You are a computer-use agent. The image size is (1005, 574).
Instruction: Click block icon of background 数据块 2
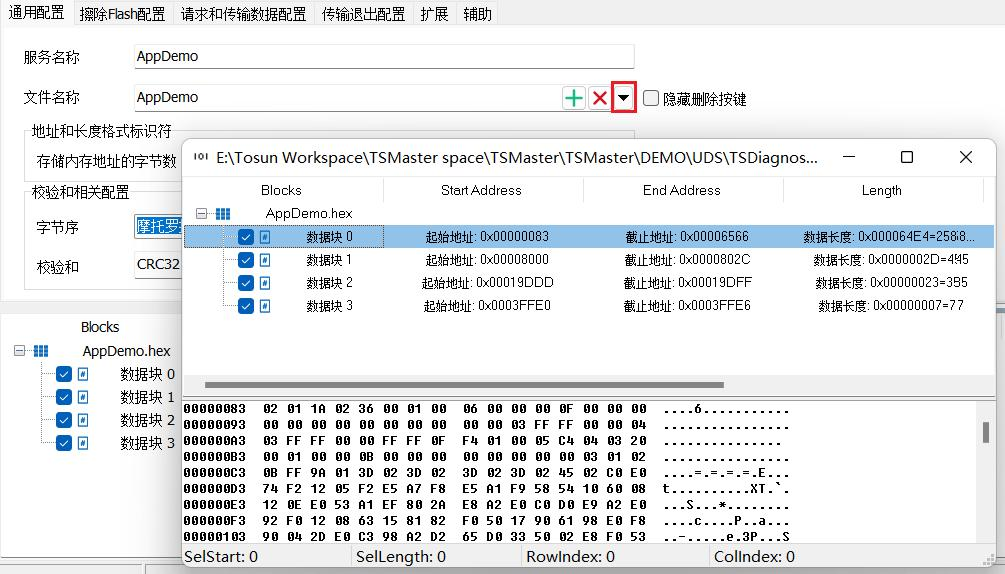click(x=83, y=420)
